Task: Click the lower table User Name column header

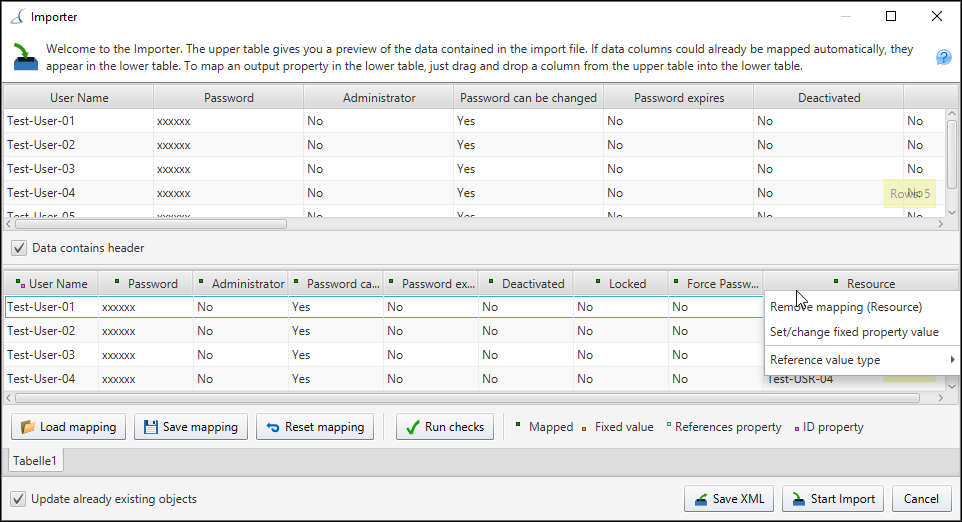Action: pyautogui.click(x=52, y=284)
